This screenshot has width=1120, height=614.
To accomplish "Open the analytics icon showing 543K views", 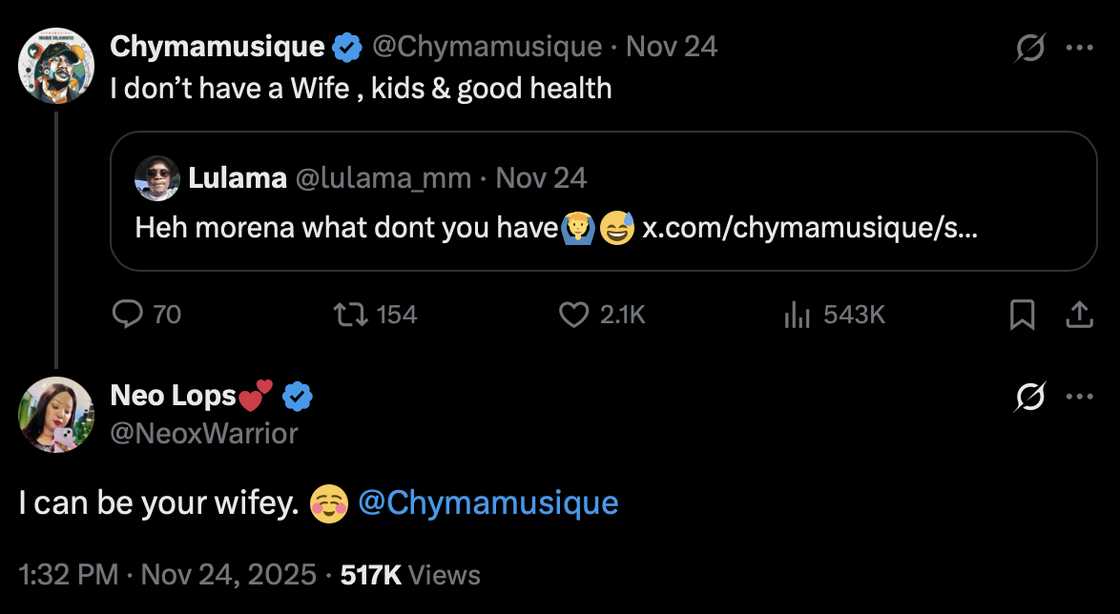I will (x=796, y=314).
